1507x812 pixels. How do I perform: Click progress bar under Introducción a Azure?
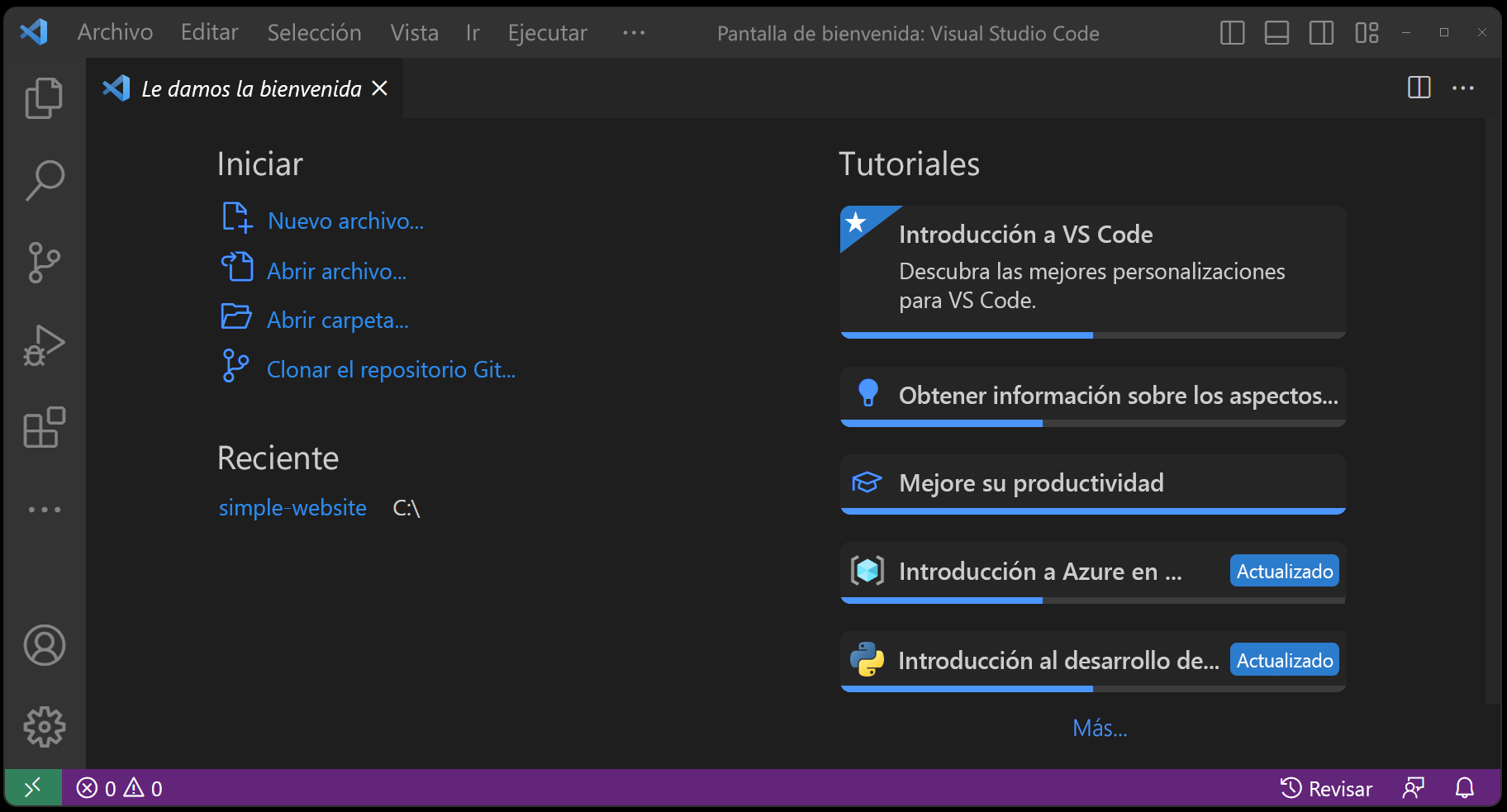click(x=1093, y=601)
